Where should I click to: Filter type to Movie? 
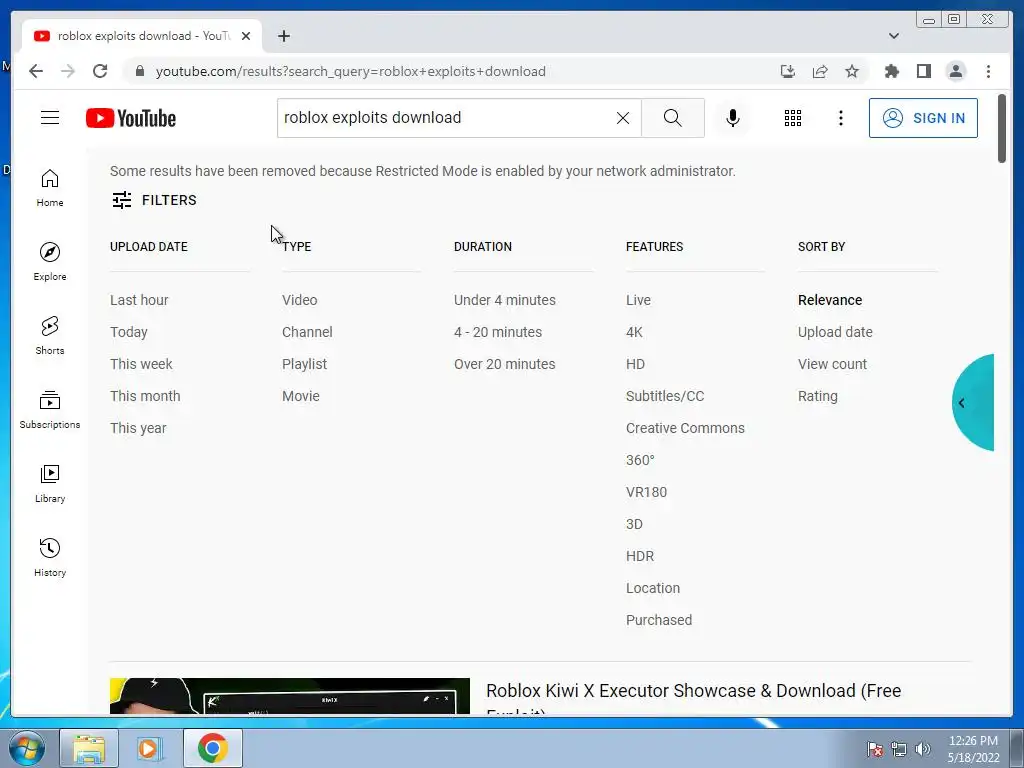coord(300,396)
